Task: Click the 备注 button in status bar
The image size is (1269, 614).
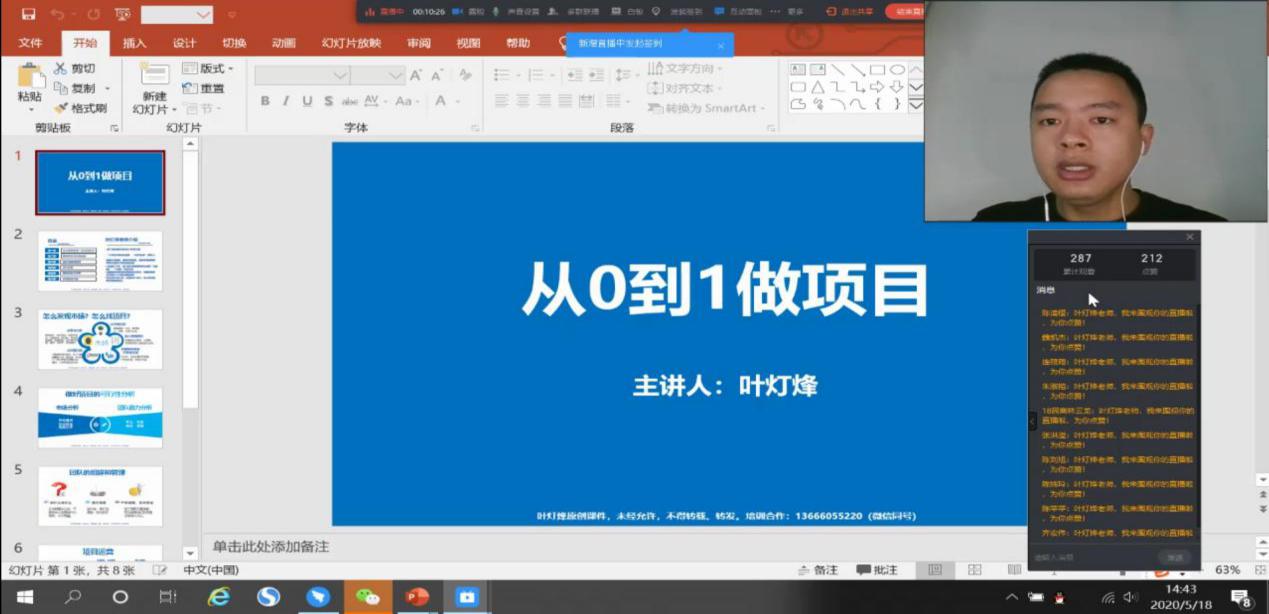Action: tap(818, 570)
